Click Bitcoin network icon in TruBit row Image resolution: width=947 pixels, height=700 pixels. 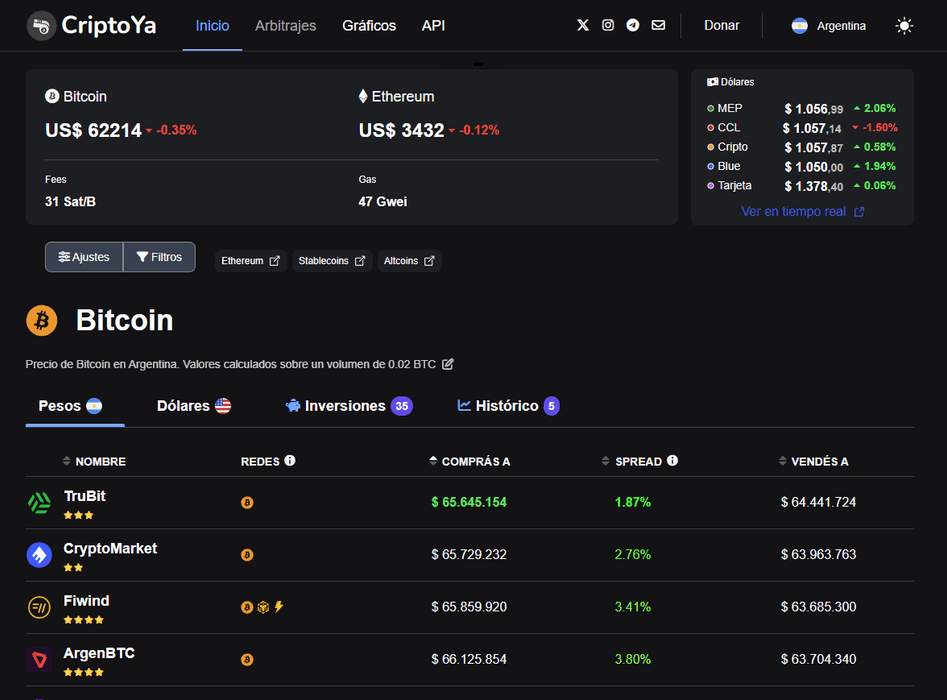point(247,503)
